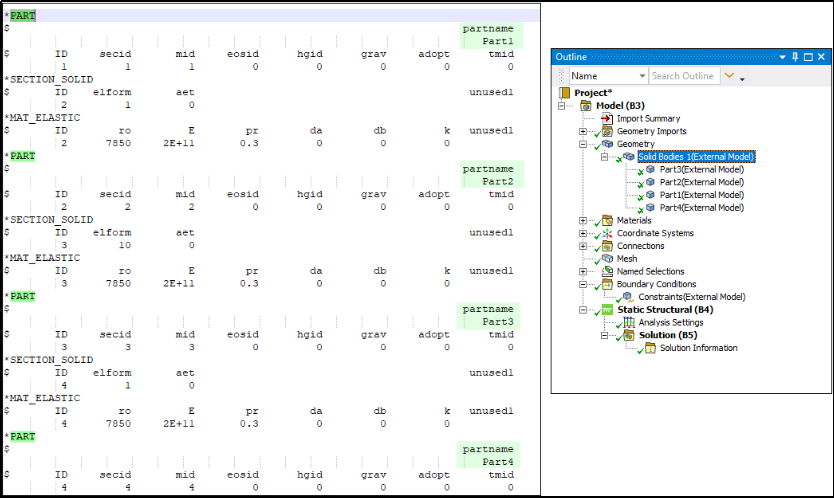Open the Import Summary document icon
Viewport: 834px width, 498px height.
607,119
